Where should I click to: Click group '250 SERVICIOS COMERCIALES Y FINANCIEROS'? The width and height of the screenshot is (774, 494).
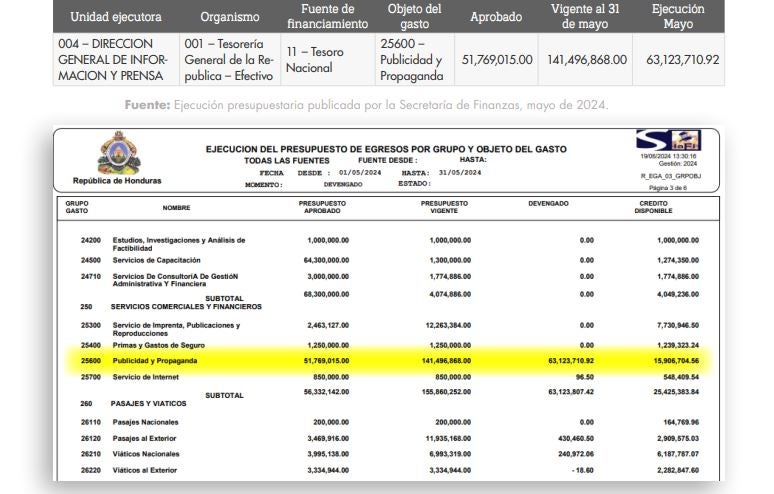(x=171, y=306)
